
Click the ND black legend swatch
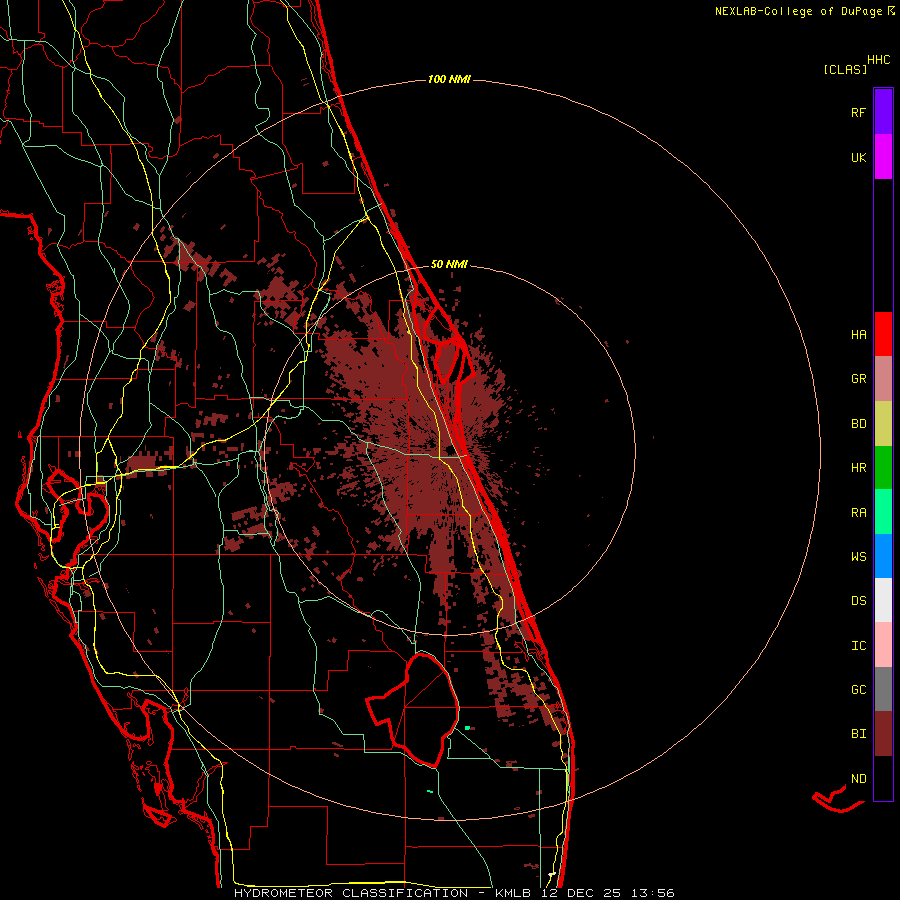(x=883, y=778)
